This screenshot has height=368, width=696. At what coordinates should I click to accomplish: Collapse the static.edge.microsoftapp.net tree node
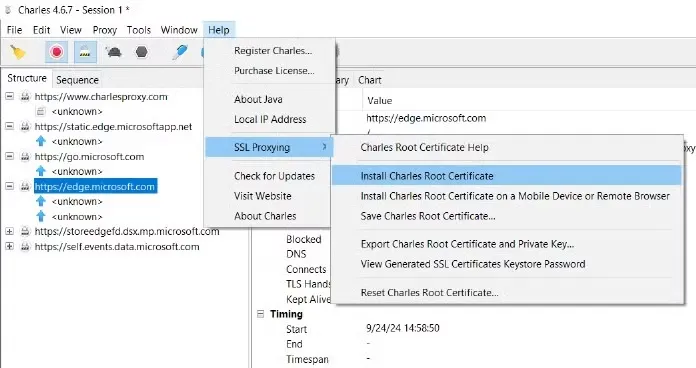click(x=9, y=127)
